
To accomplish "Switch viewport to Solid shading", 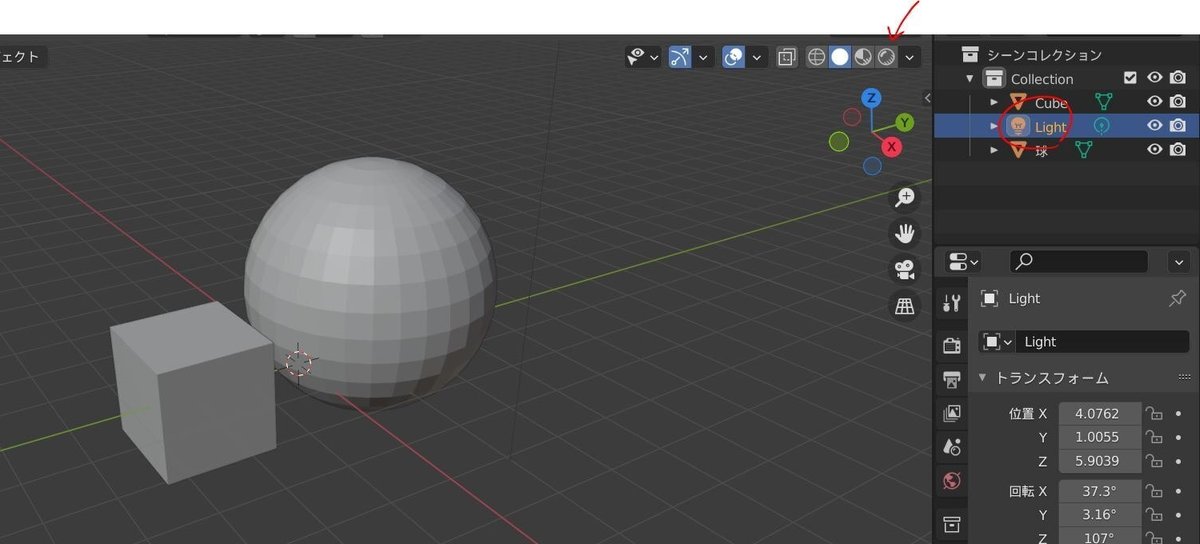I will [x=840, y=57].
